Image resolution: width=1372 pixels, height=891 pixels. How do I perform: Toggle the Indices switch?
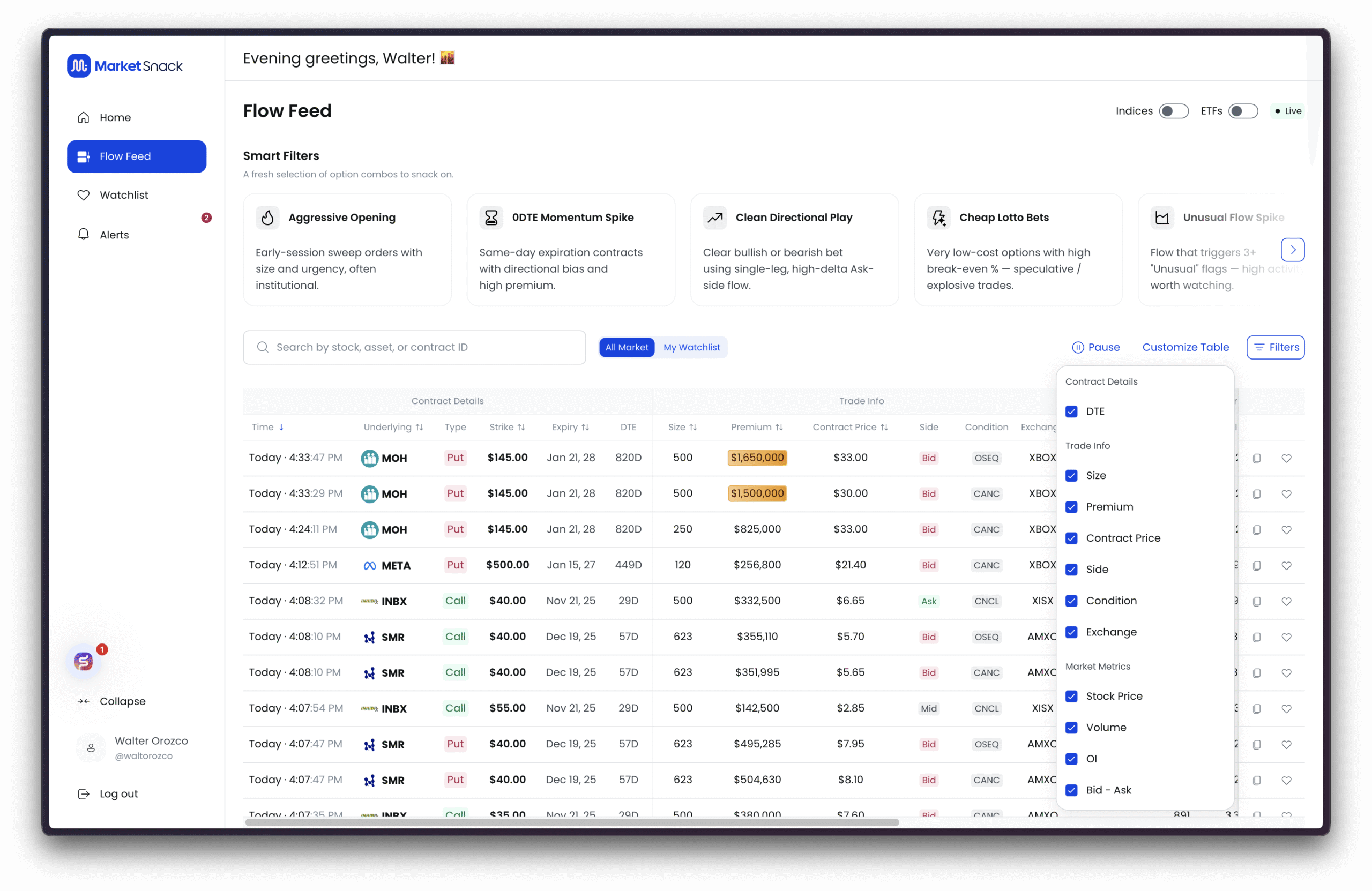point(1173,111)
